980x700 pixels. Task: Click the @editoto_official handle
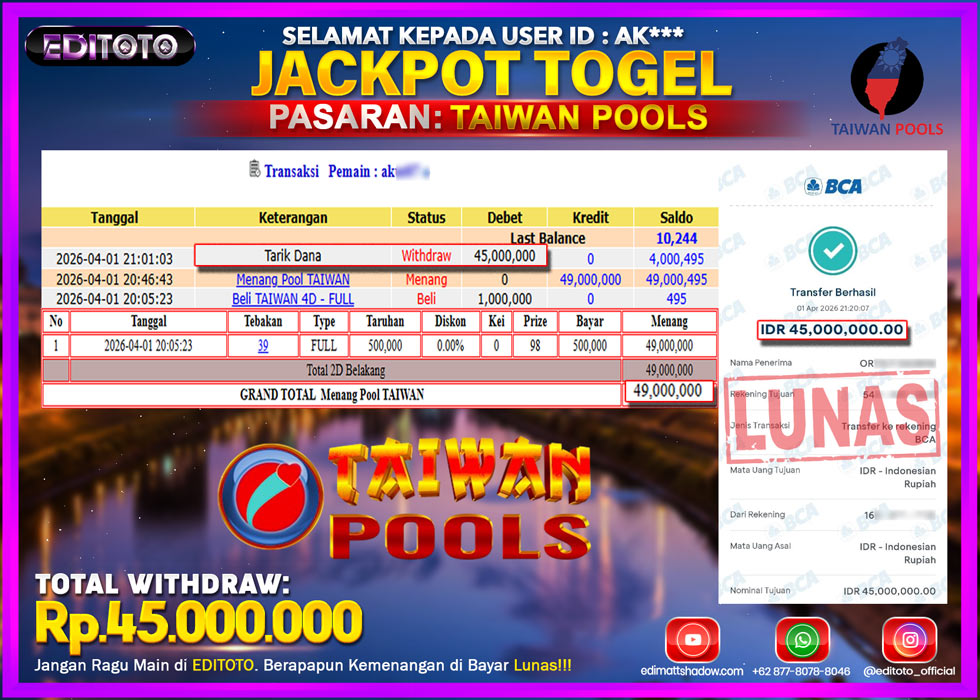click(909, 671)
